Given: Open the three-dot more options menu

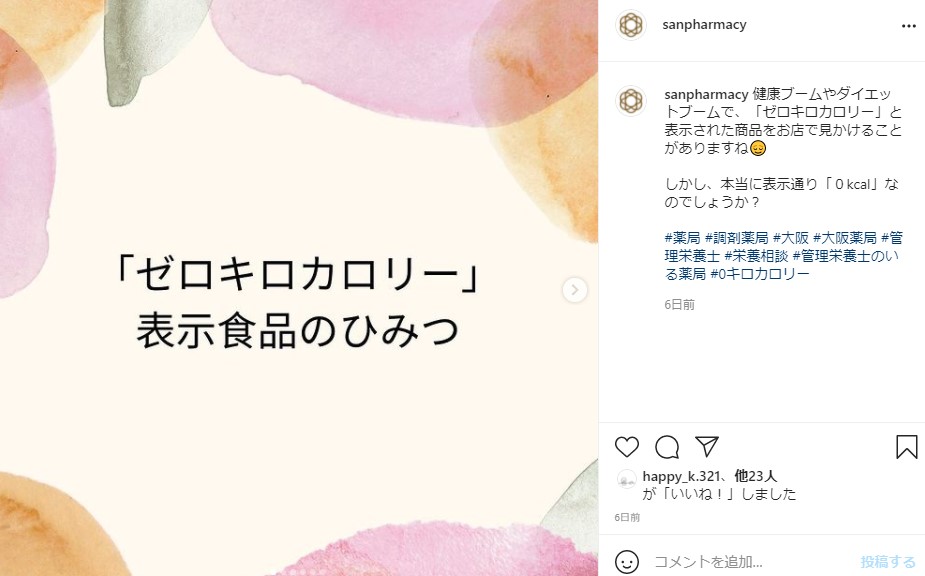Looking at the screenshot, I should pyautogui.click(x=908, y=26).
